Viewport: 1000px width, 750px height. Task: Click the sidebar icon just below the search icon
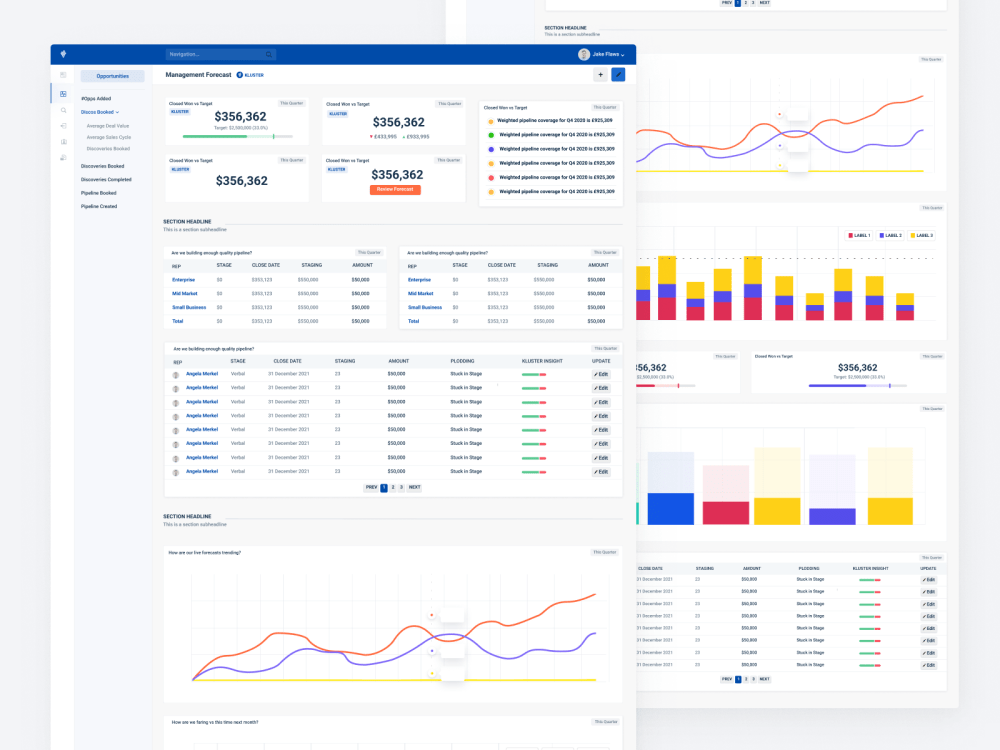63,126
